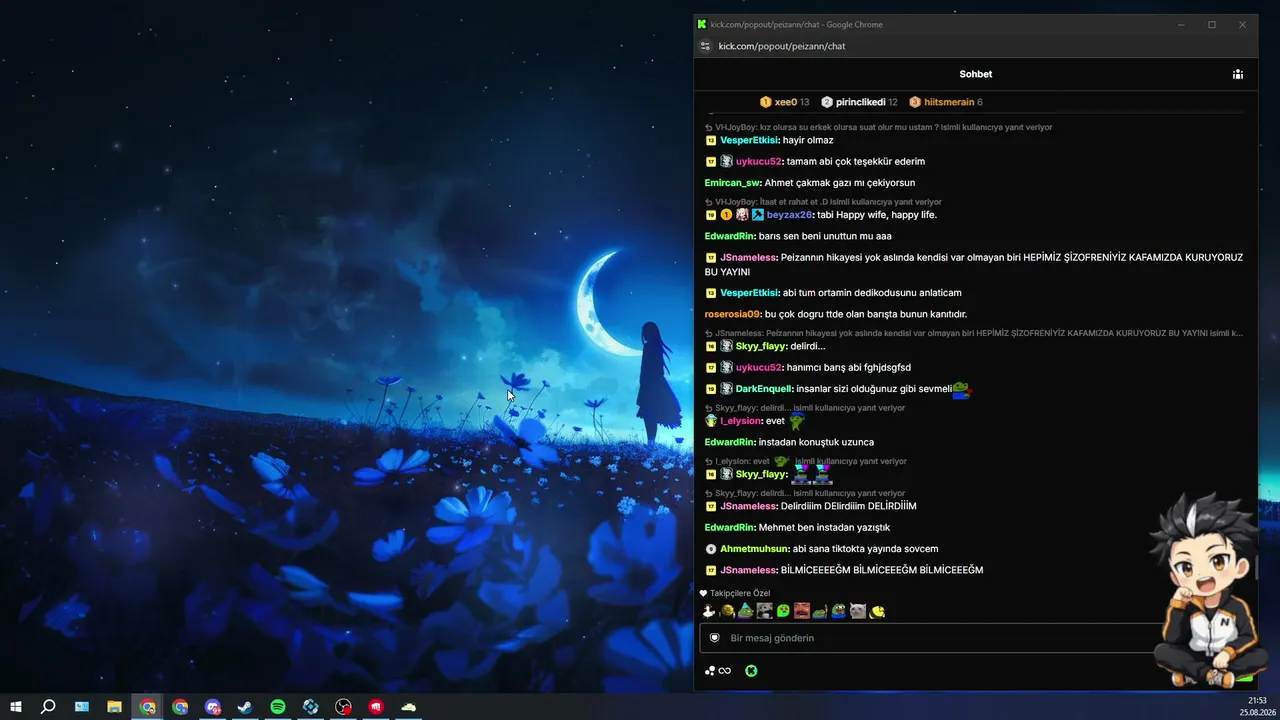This screenshot has height=720, width=1280.
Task: Open DarkEnquell's user profile
Action: (x=765, y=389)
